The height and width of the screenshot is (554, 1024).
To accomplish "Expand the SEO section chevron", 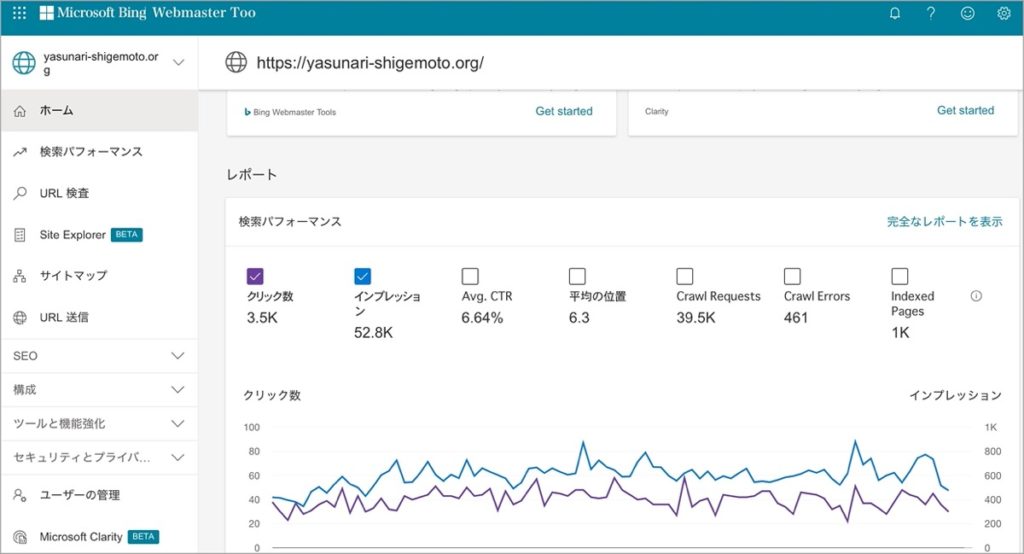I will click(178, 356).
